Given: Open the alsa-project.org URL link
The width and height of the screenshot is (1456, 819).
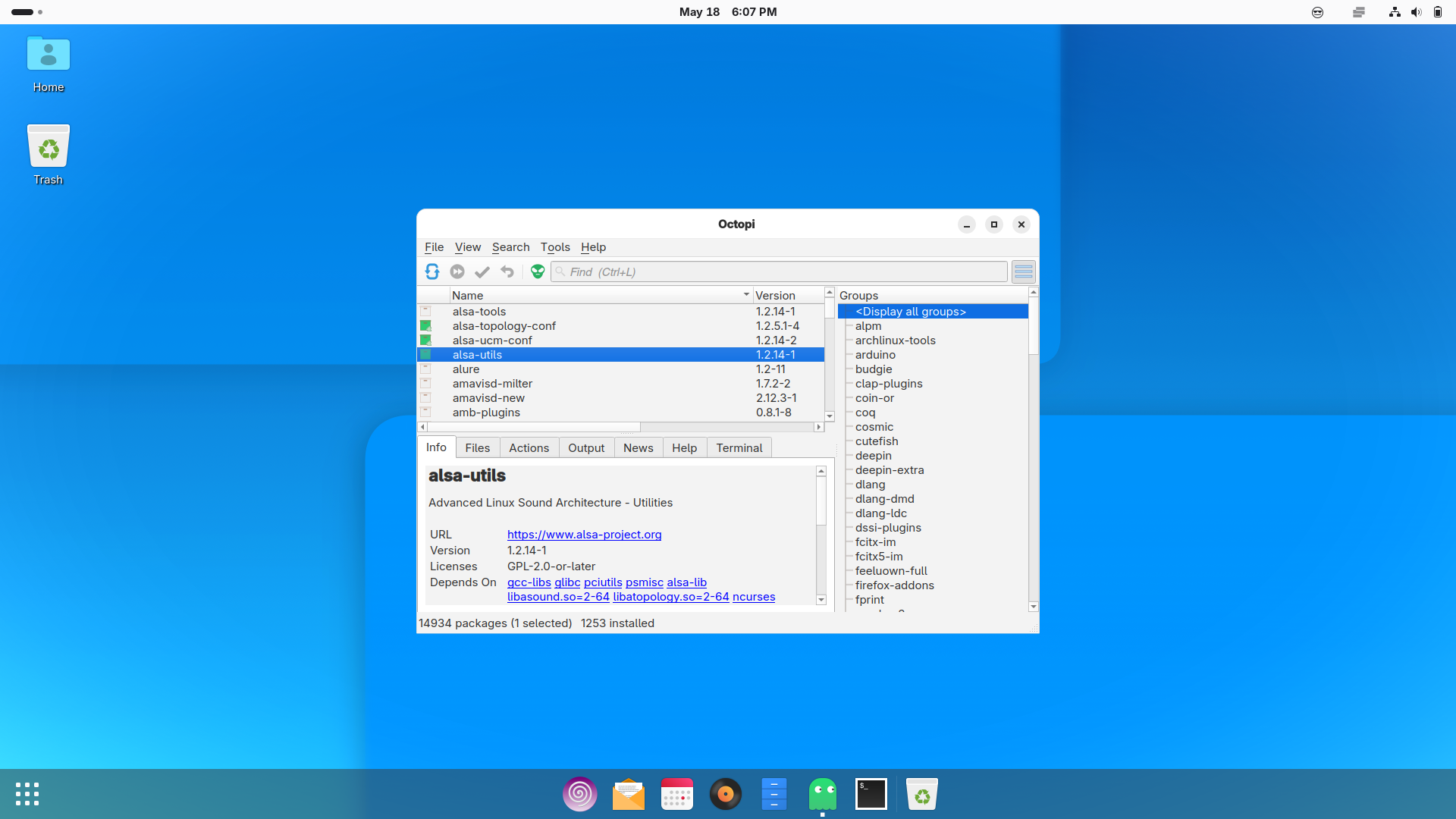Looking at the screenshot, I should pyautogui.click(x=585, y=535).
